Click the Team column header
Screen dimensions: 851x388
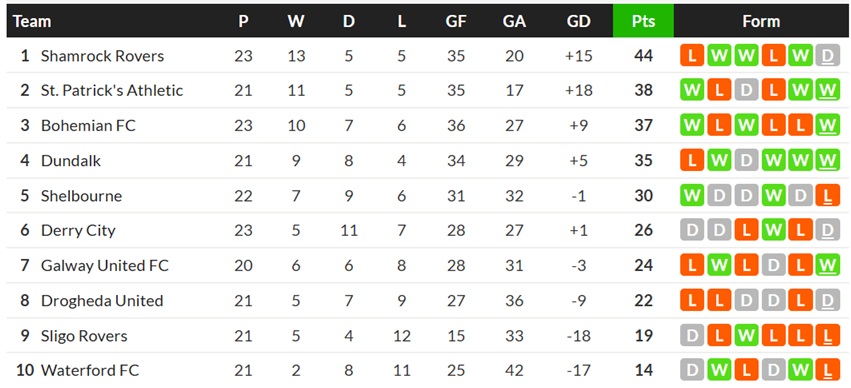(x=32, y=21)
